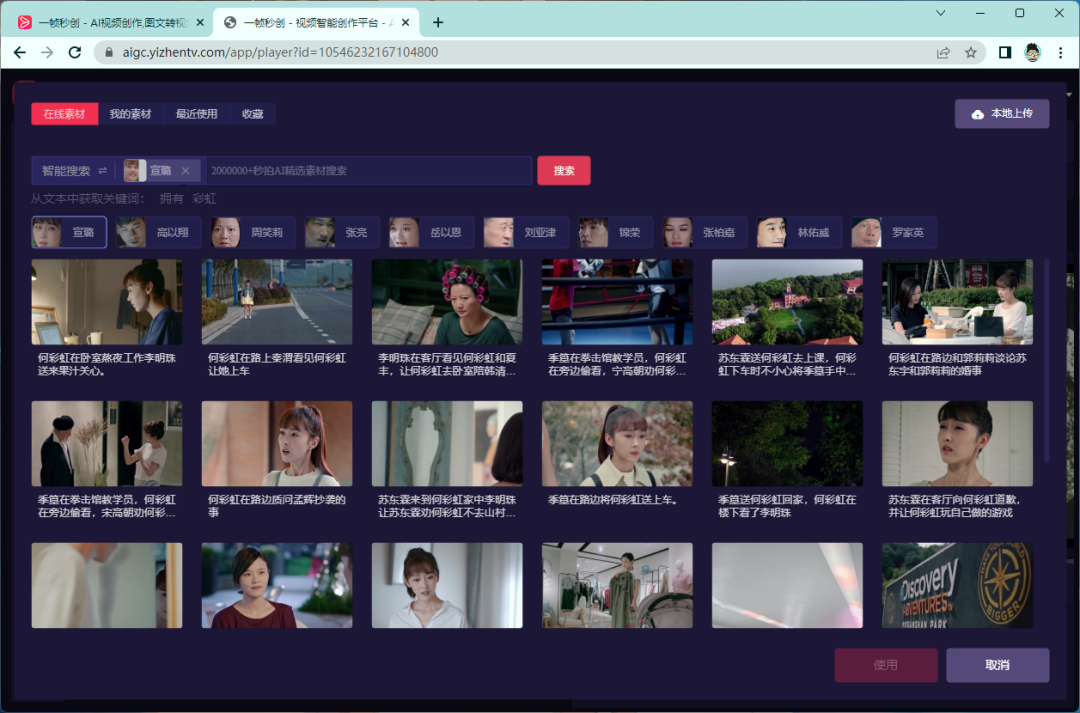Viewport: 1080px width, 713px height.
Task: Toggle browser side panel icon
Action: click(x=1005, y=52)
